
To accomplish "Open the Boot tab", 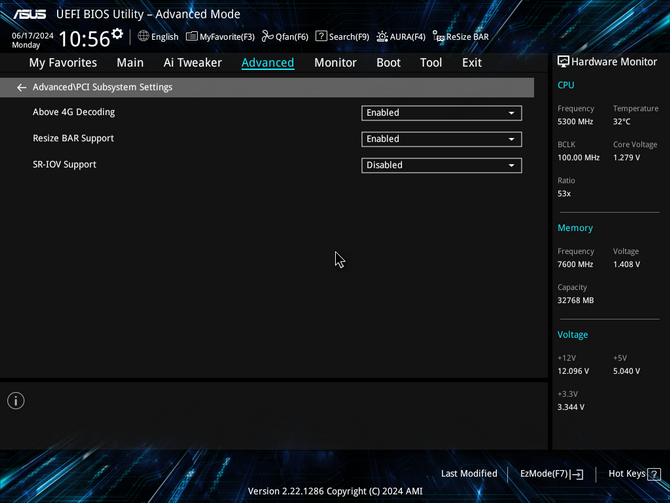I will click(x=388, y=63).
